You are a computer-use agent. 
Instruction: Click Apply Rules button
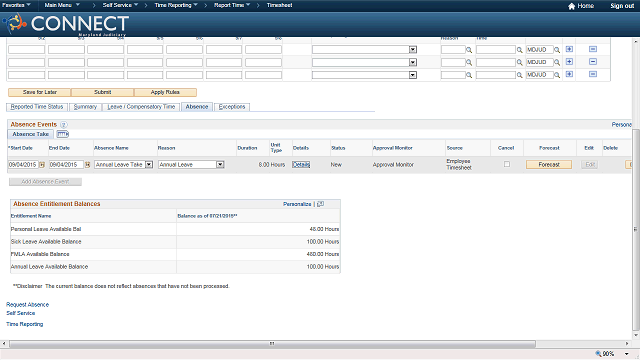pos(165,92)
